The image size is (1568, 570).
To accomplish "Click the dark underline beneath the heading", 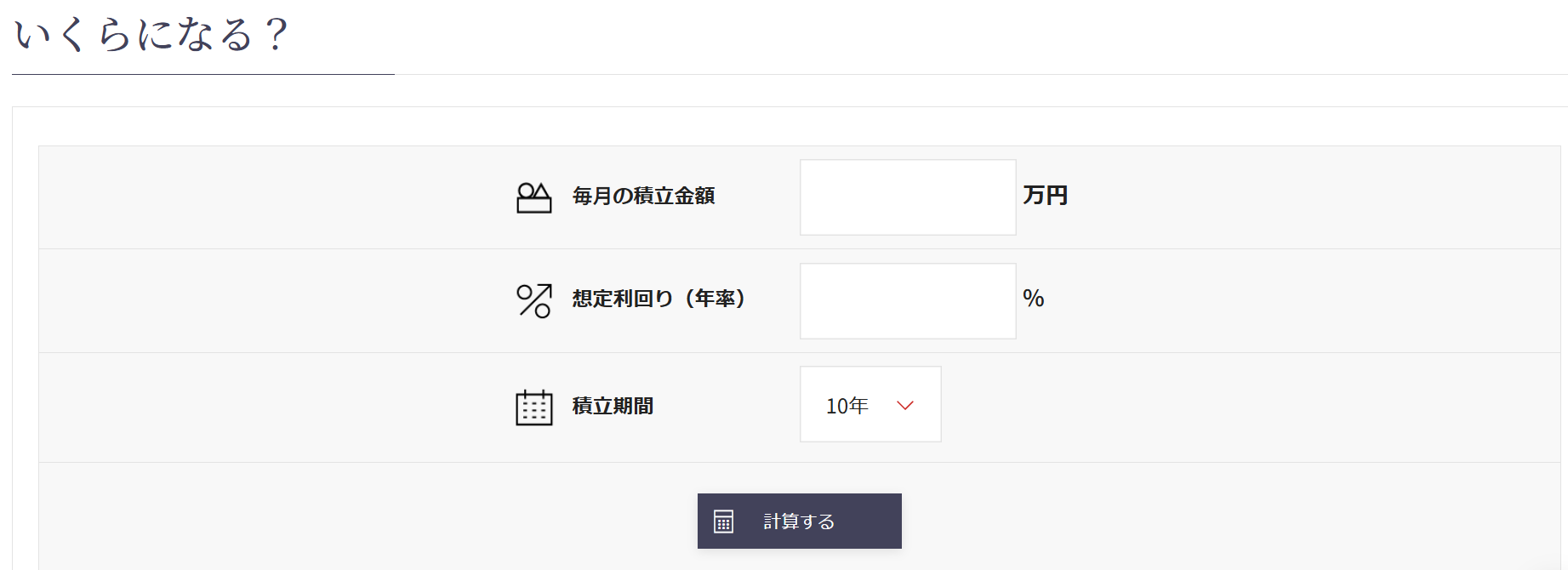I will [202, 74].
